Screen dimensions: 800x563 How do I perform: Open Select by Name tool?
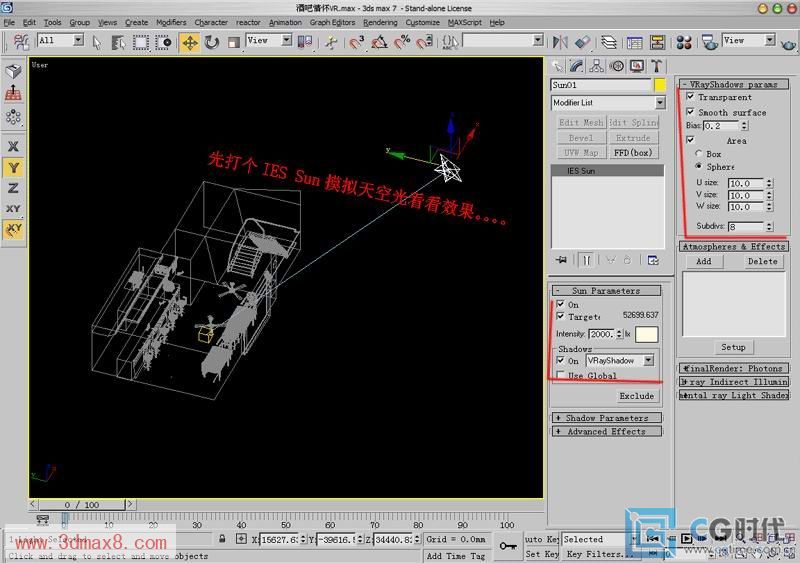point(118,42)
